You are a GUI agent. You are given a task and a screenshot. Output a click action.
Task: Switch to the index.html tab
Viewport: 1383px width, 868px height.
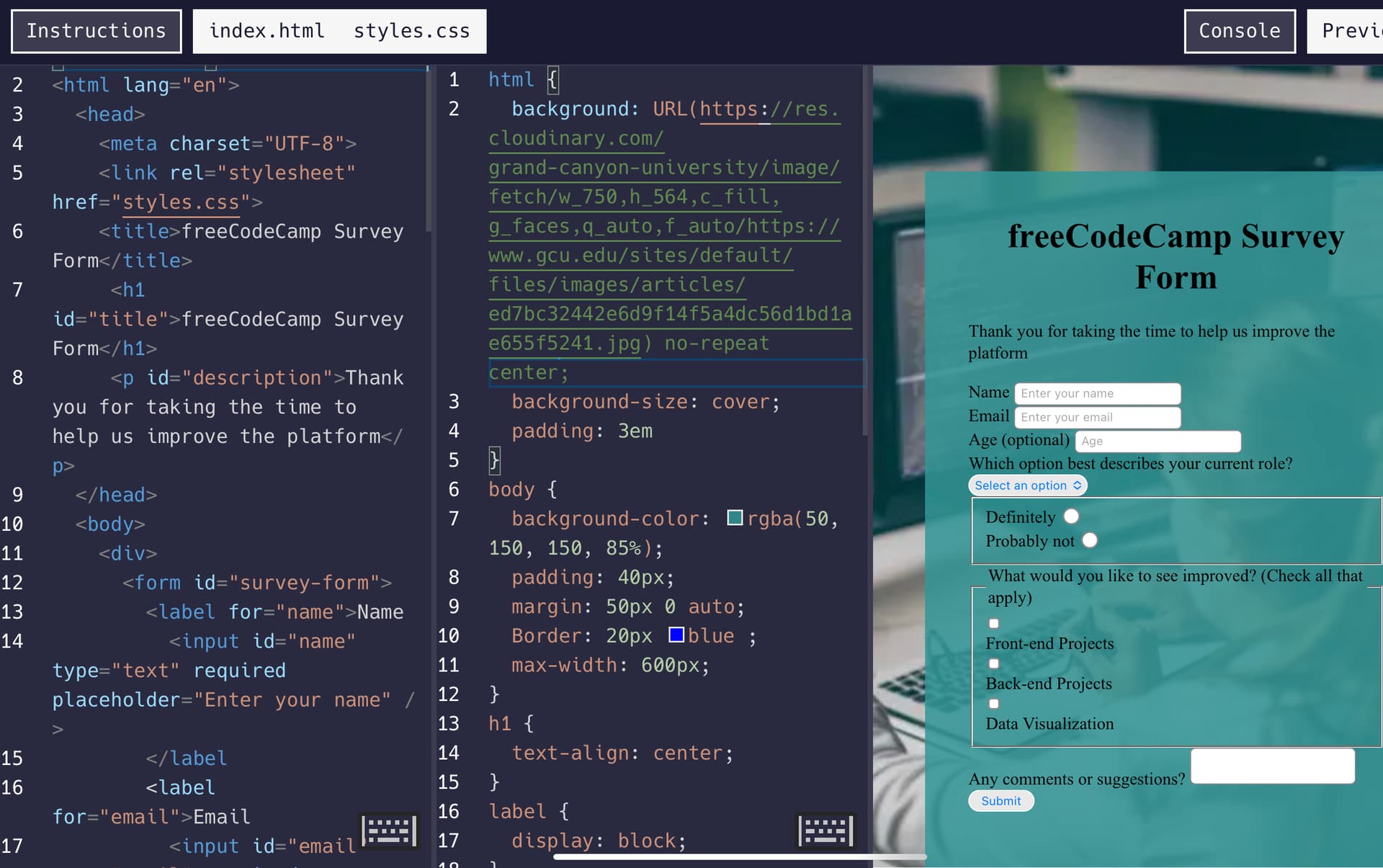pyautogui.click(x=267, y=31)
